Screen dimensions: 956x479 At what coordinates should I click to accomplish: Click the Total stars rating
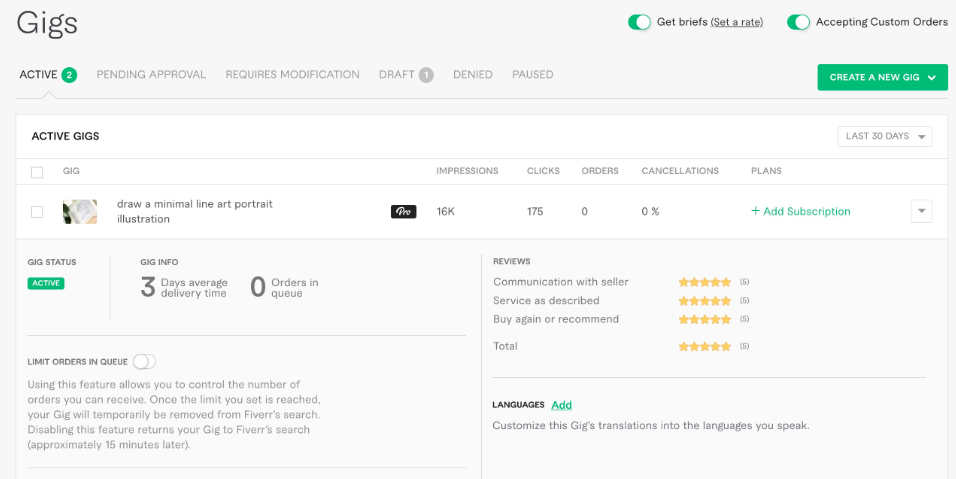[x=704, y=346]
